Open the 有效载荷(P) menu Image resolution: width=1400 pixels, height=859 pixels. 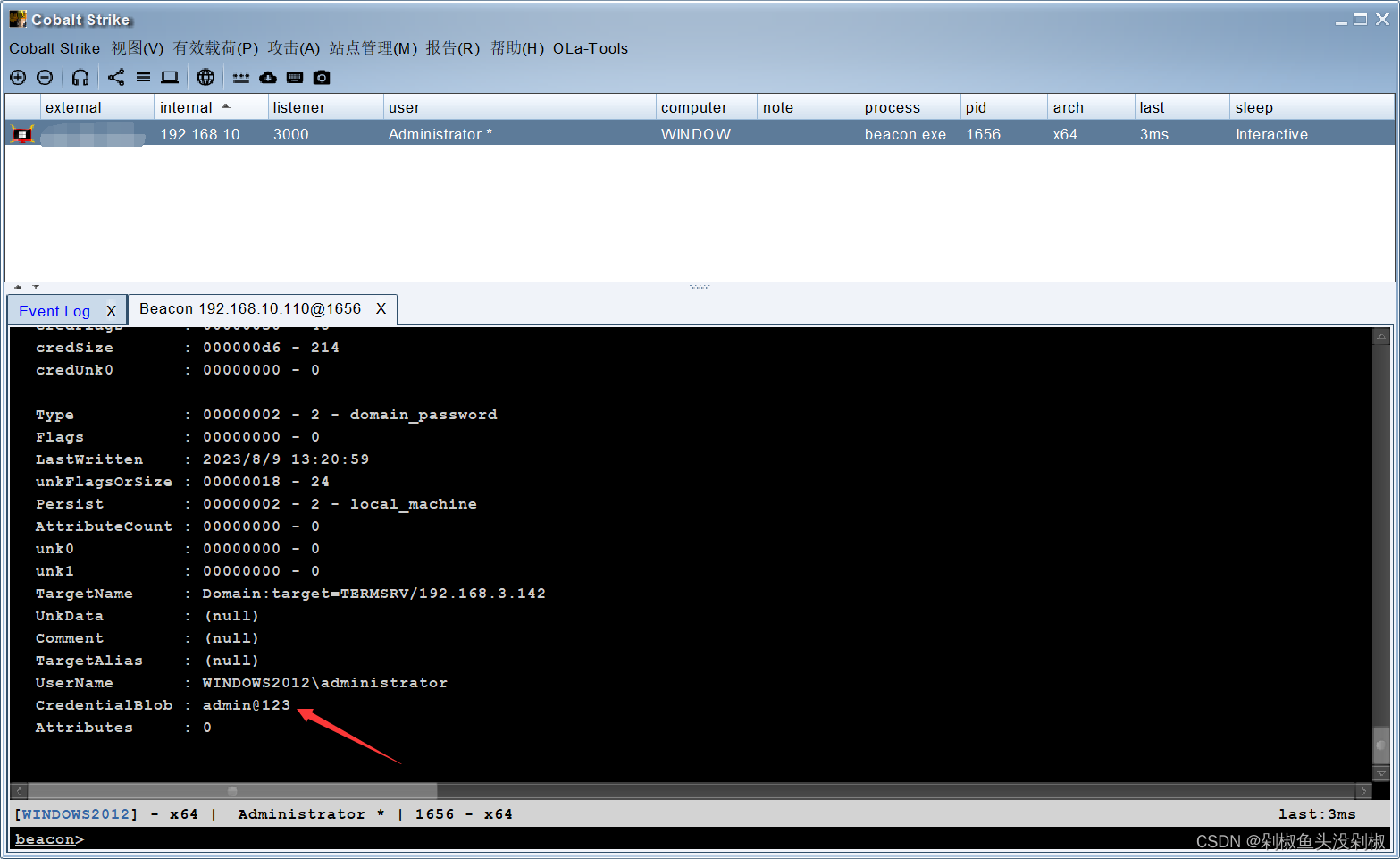(215, 48)
